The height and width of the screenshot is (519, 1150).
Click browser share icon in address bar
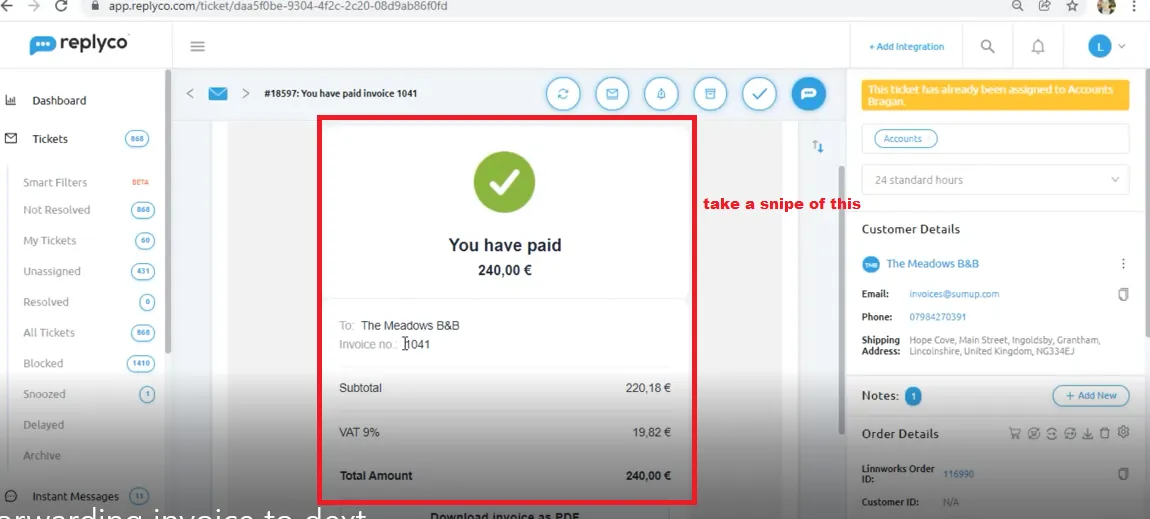[1044, 6]
